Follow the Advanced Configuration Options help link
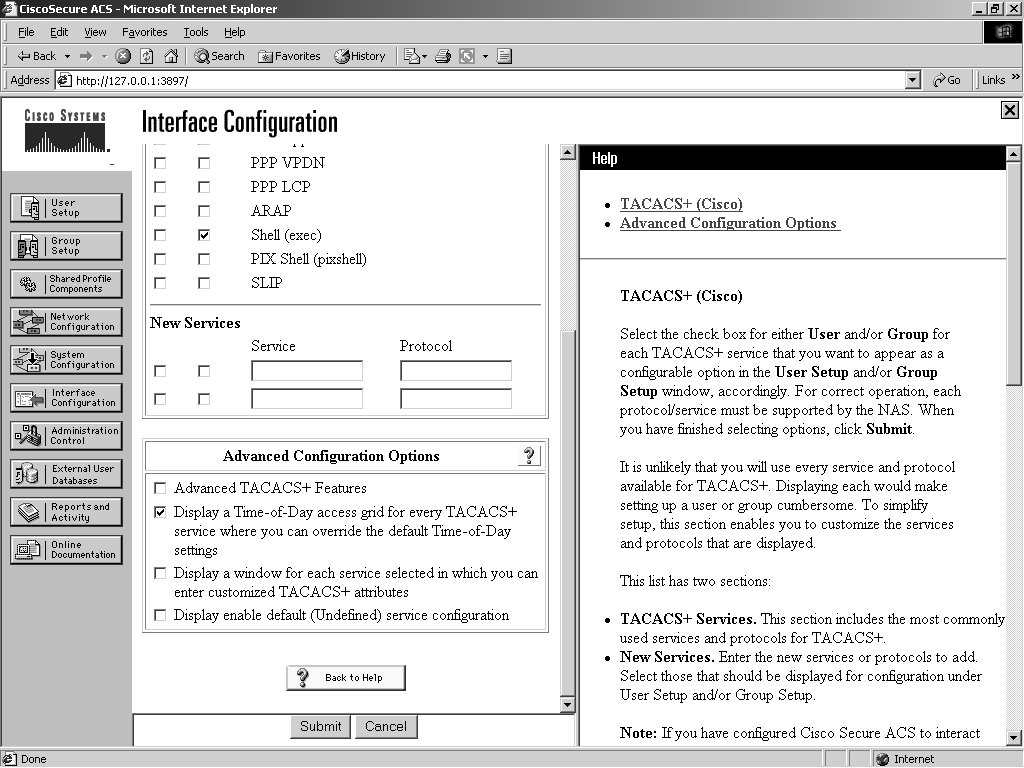This screenshot has height=768, width=1024. (x=729, y=223)
